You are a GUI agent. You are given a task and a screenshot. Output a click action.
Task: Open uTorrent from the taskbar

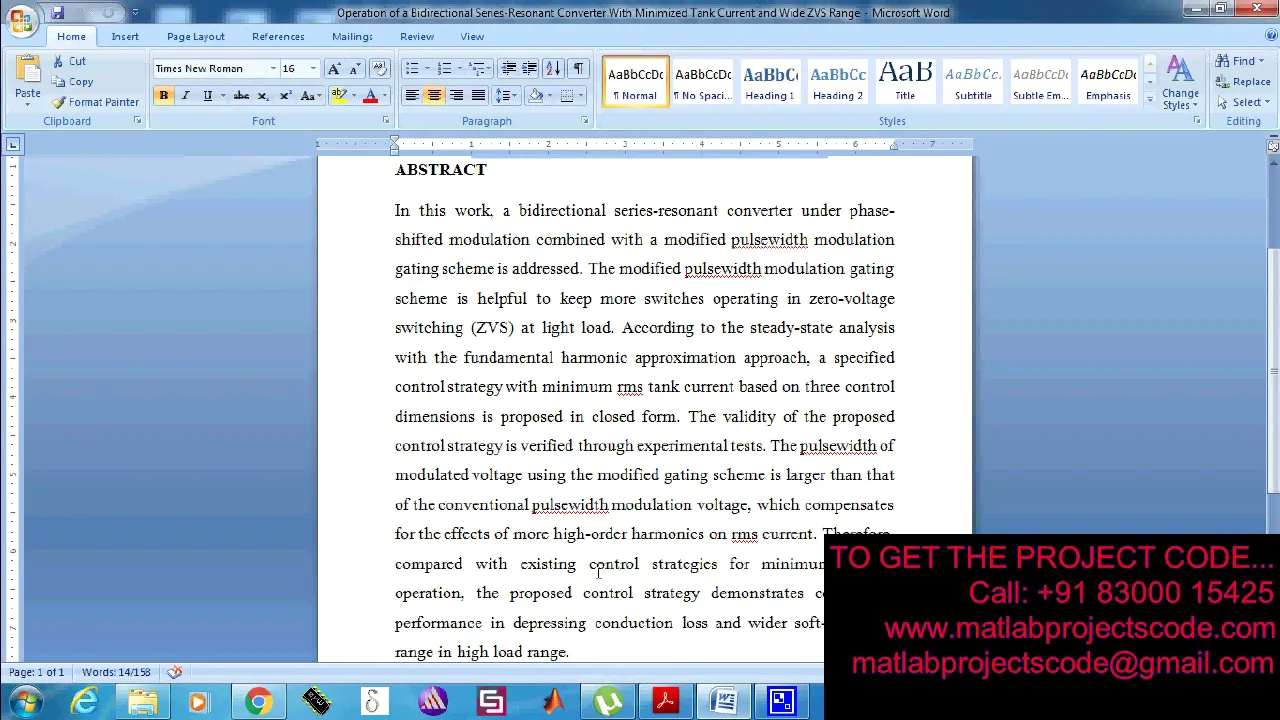pyautogui.click(x=608, y=702)
